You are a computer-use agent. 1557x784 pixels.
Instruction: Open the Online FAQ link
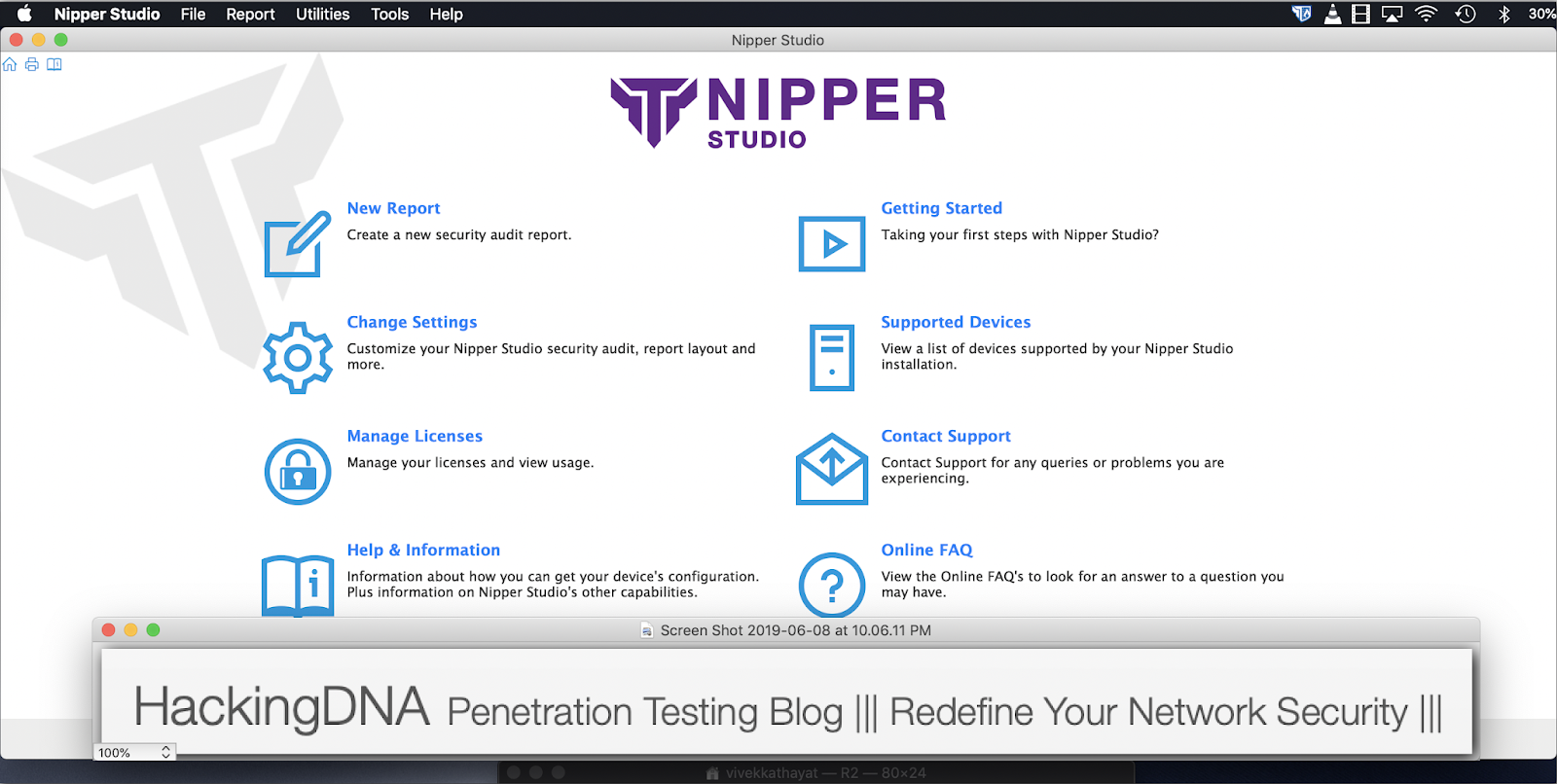926,550
